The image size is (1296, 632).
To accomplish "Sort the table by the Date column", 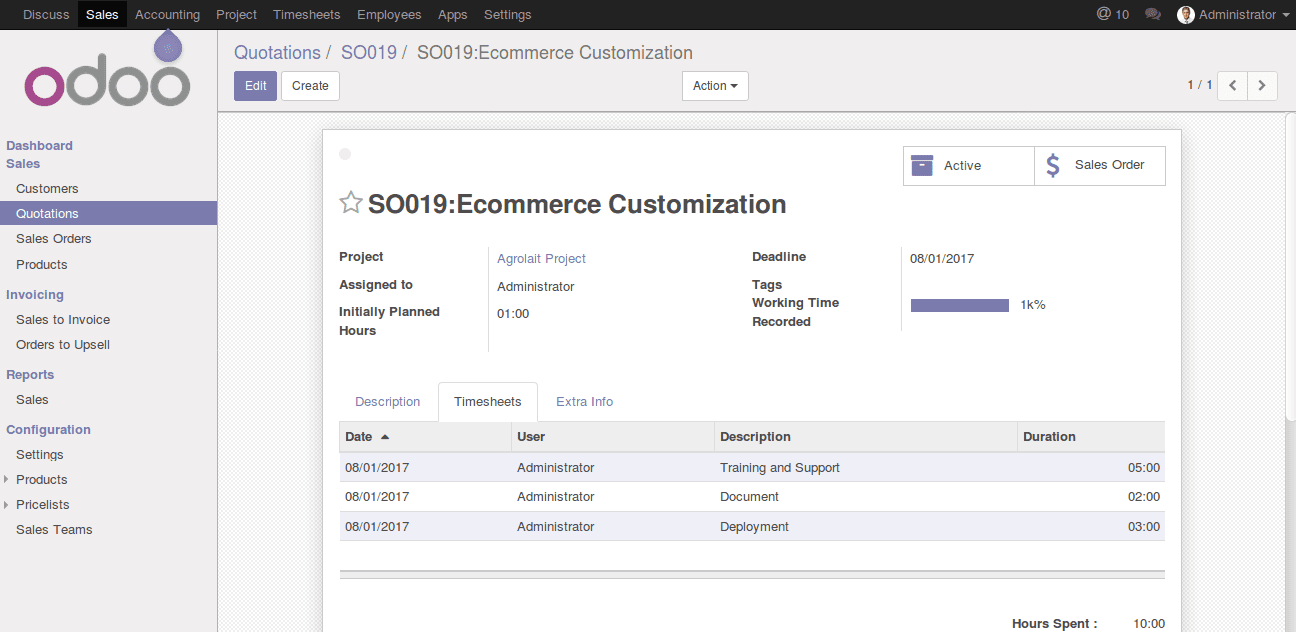I will (425, 437).
